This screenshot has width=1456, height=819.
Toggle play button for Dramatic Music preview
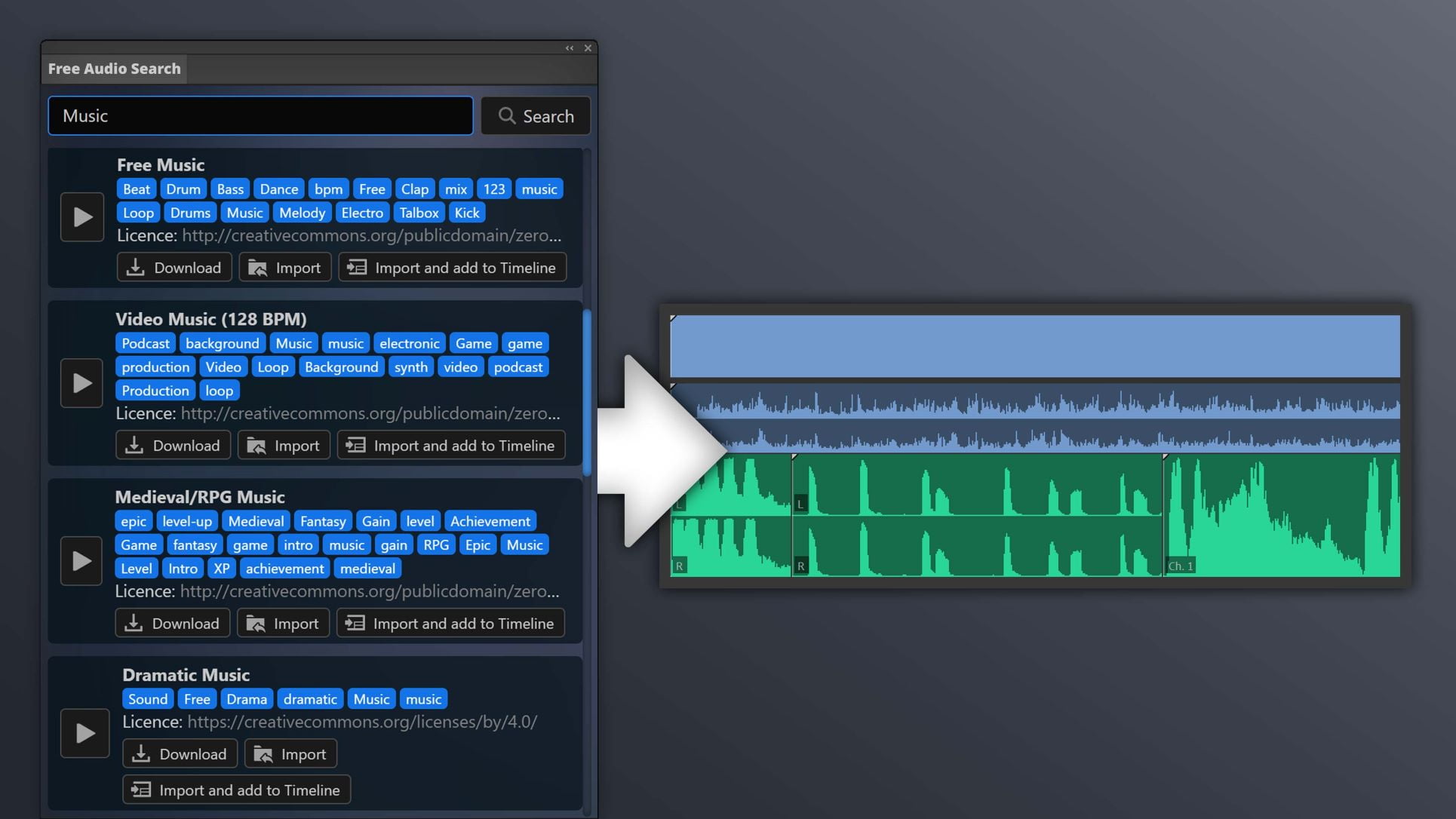[82, 732]
